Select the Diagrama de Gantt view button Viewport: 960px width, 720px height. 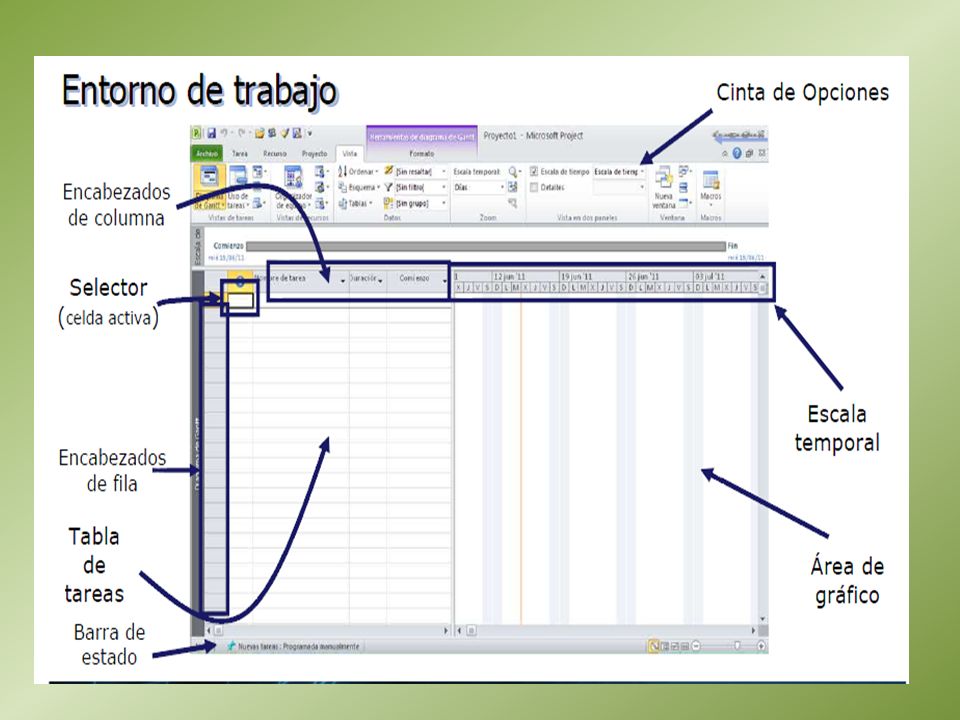tap(209, 187)
